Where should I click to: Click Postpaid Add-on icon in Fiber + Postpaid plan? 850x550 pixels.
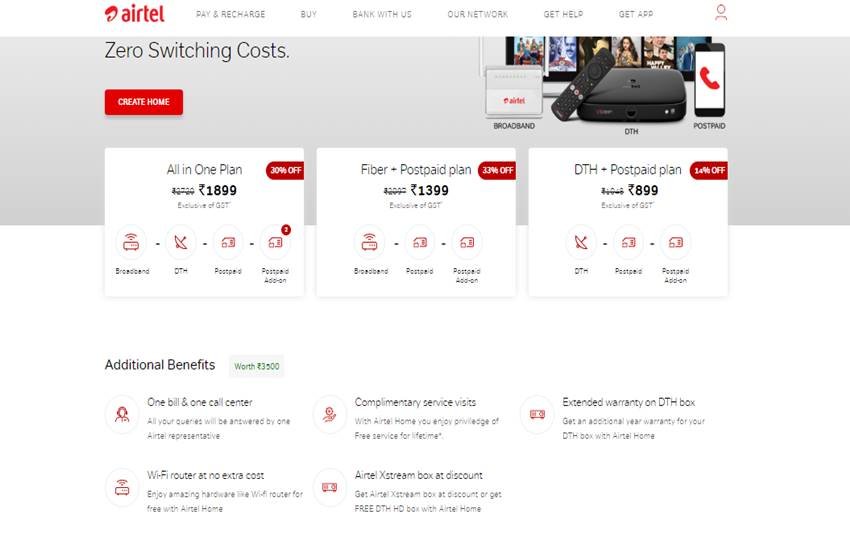[x=467, y=242]
